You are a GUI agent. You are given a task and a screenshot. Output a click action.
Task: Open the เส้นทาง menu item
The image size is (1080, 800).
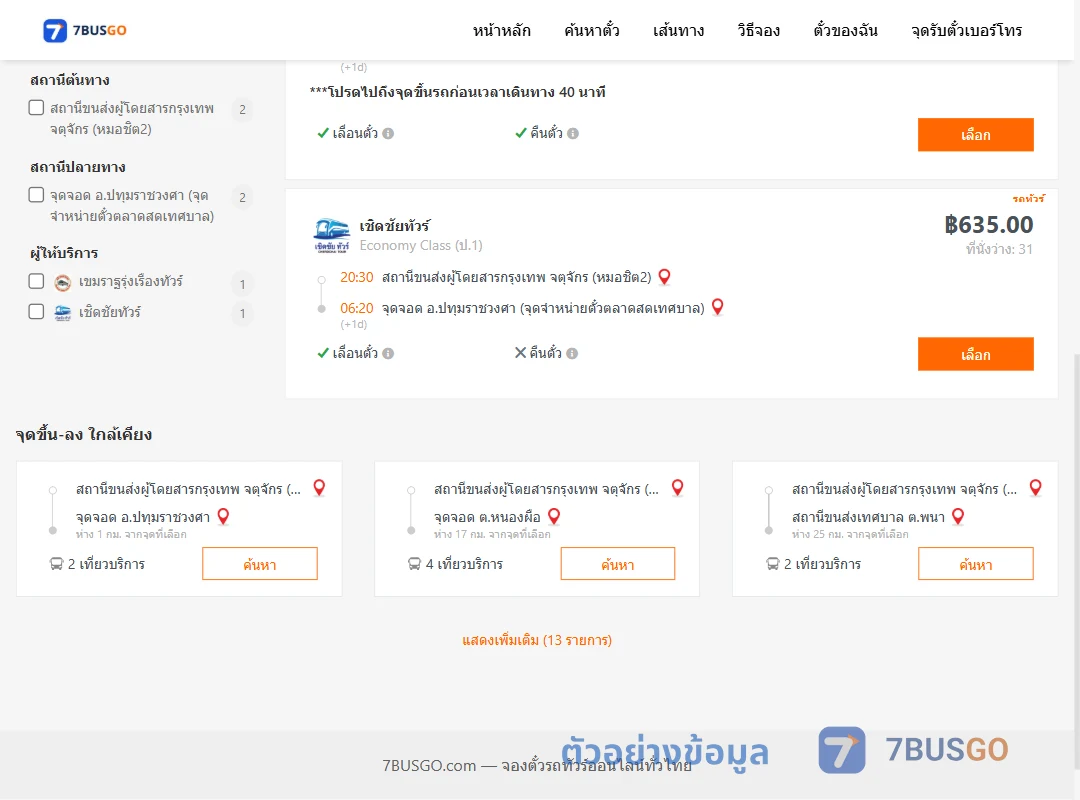pyautogui.click(x=678, y=30)
